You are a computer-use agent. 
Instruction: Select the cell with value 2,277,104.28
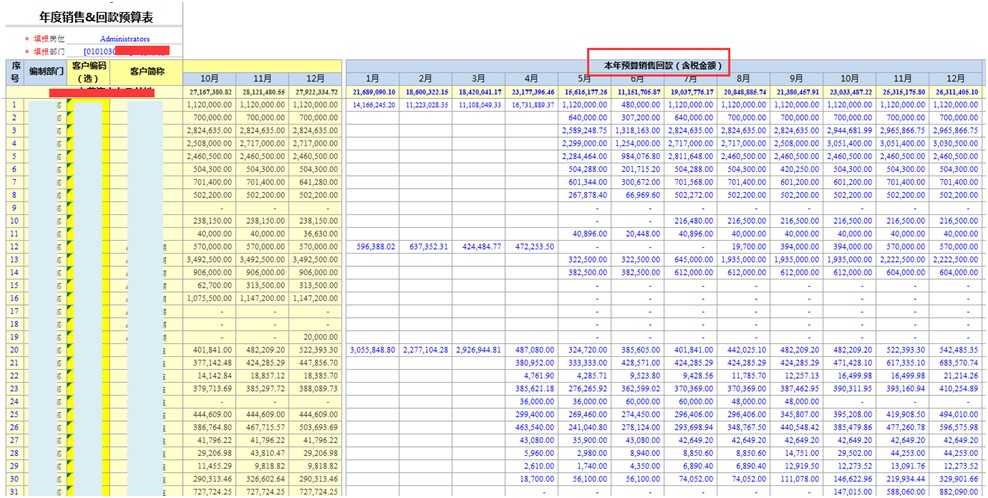coord(425,349)
